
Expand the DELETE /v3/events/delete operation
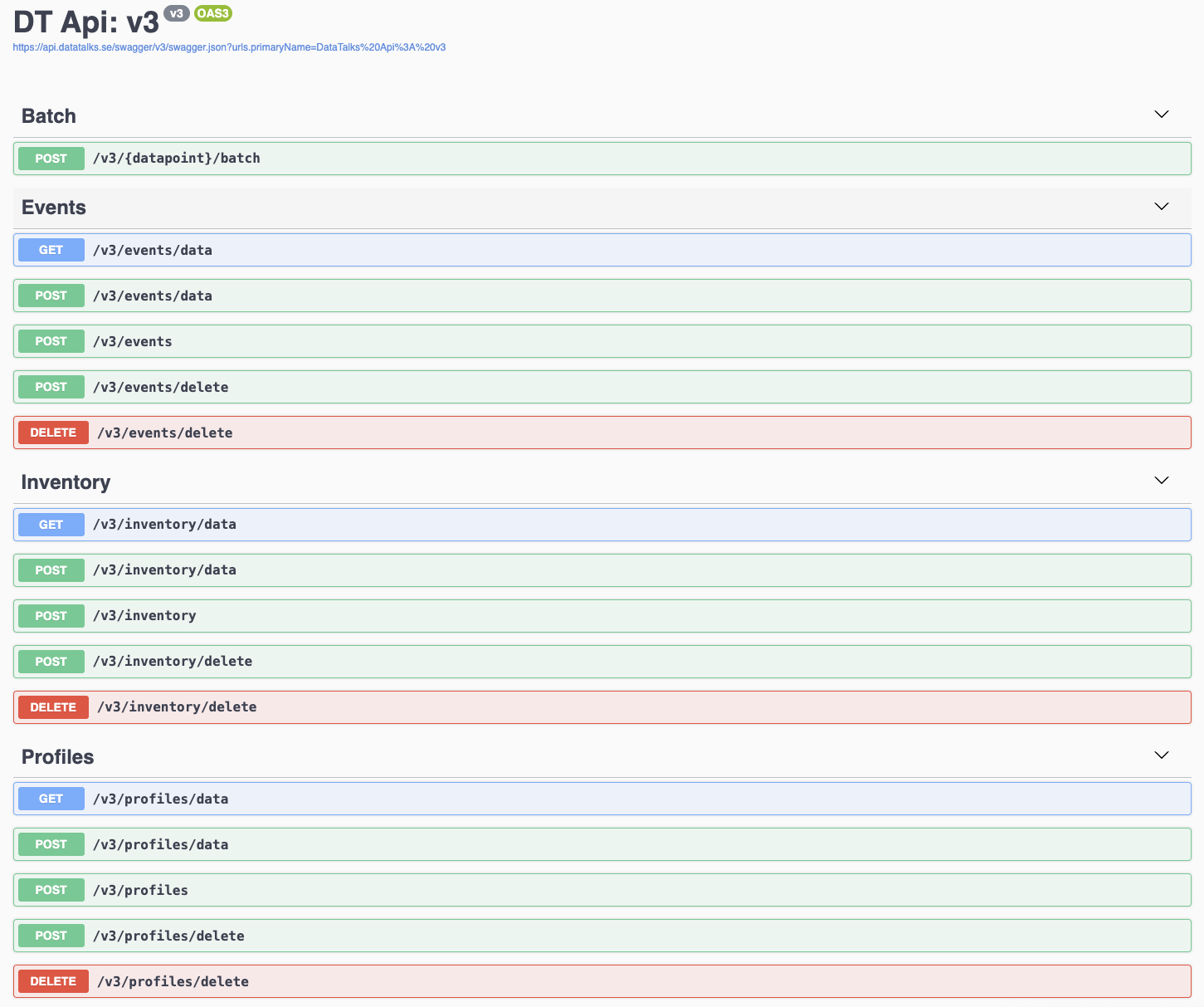pos(602,433)
